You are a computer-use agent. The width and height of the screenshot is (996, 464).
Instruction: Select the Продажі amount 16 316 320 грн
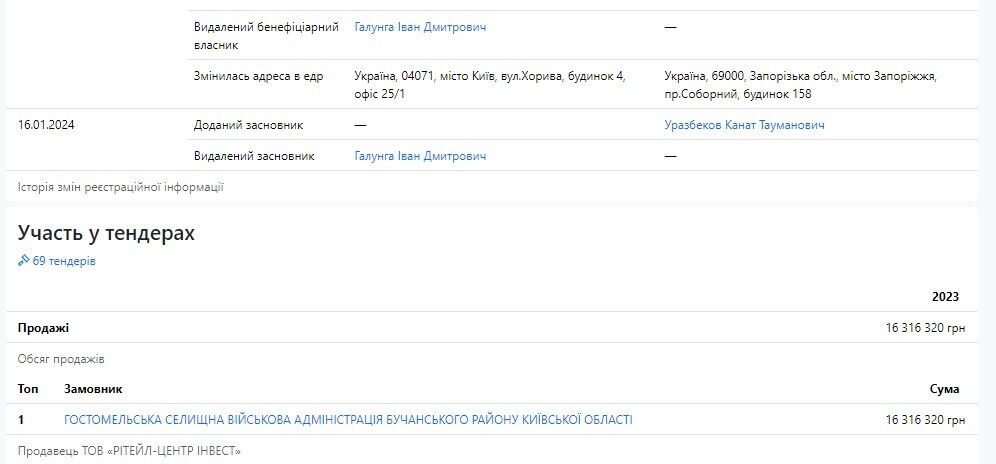(925, 328)
